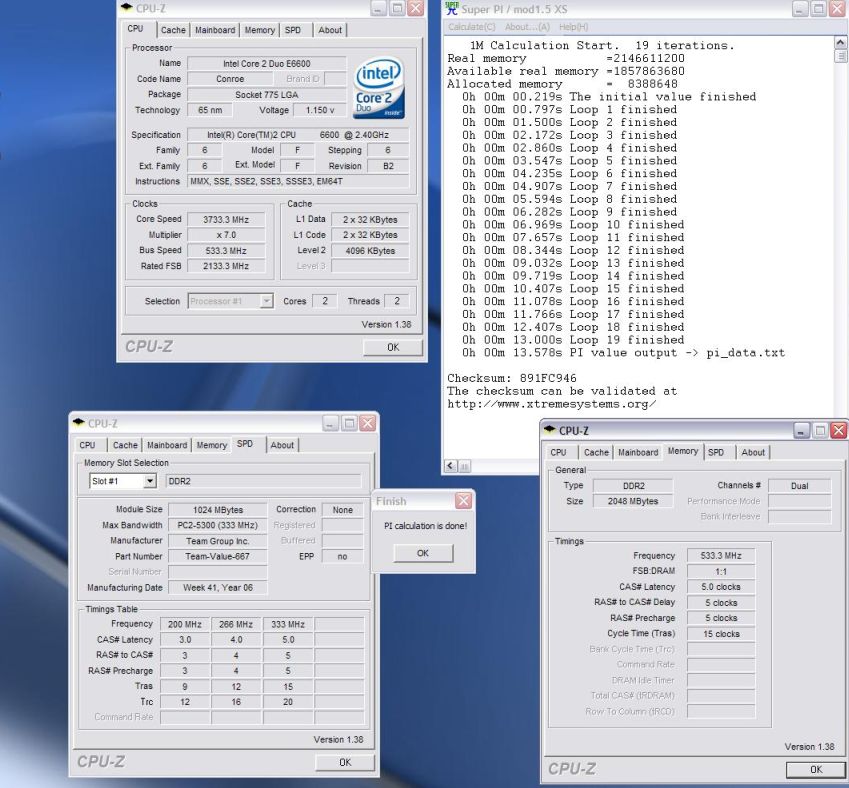Click the Voltage value 1.150 v
Viewport: 849px width, 788px height.
319,110
